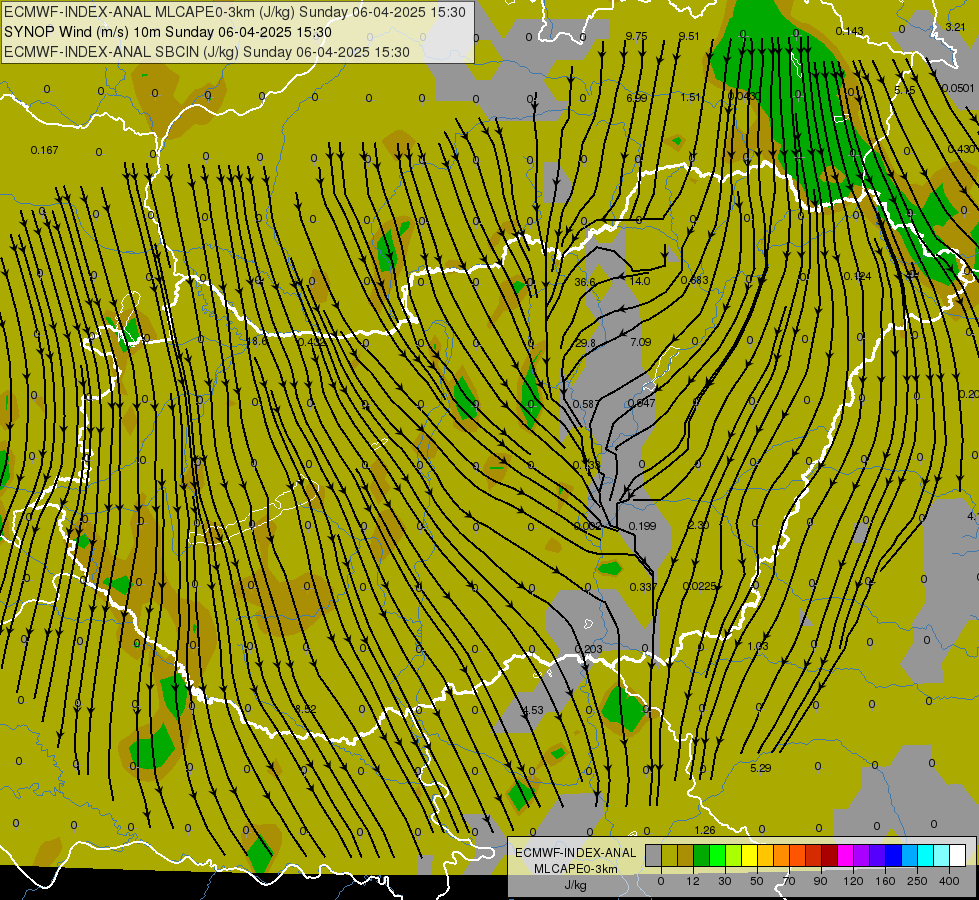Image resolution: width=979 pixels, height=900 pixels.
Task: Click the legend tick value 160
Action: click(x=885, y=881)
